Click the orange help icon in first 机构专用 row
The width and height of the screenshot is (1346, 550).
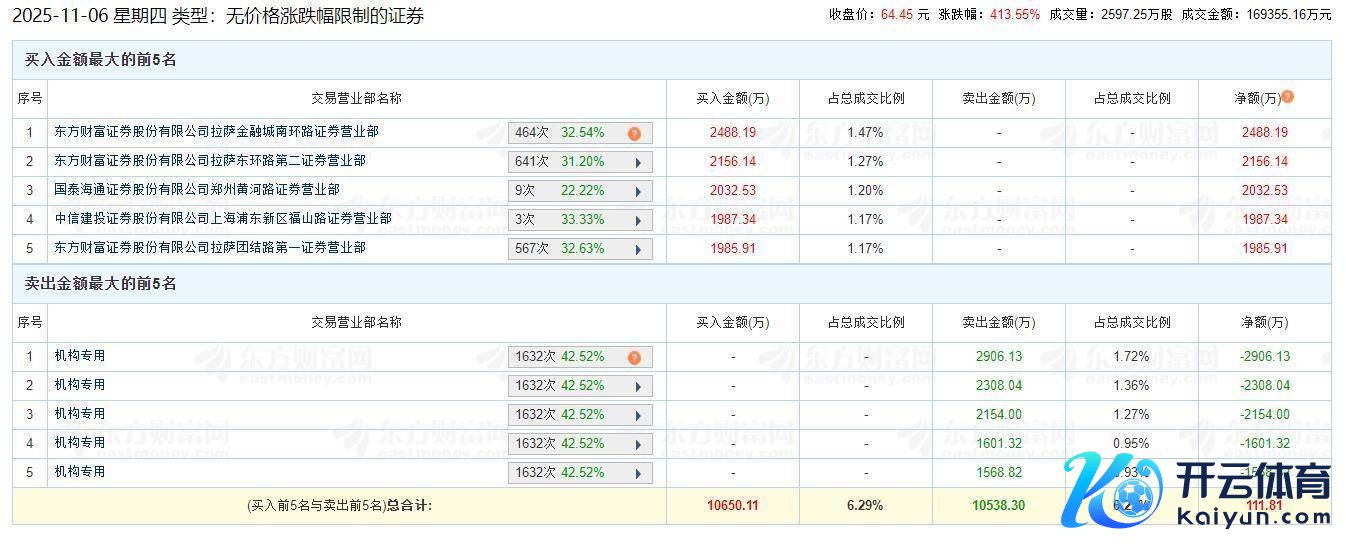tap(634, 357)
